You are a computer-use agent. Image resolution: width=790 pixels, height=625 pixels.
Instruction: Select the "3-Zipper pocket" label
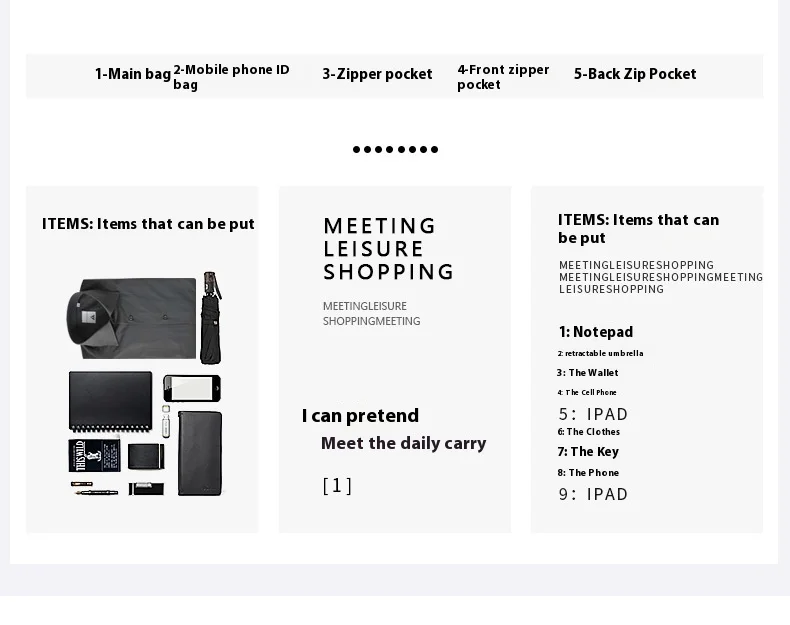pos(377,74)
